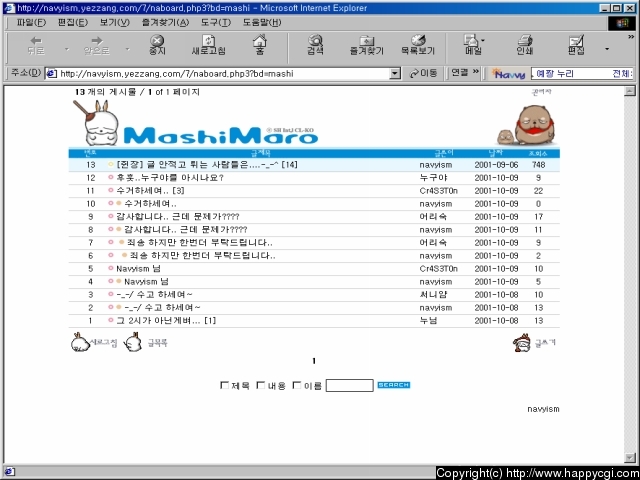The width and height of the screenshot is (640, 480).
Task: Open the Mail button dropdown arrow
Action: click(x=483, y=40)
